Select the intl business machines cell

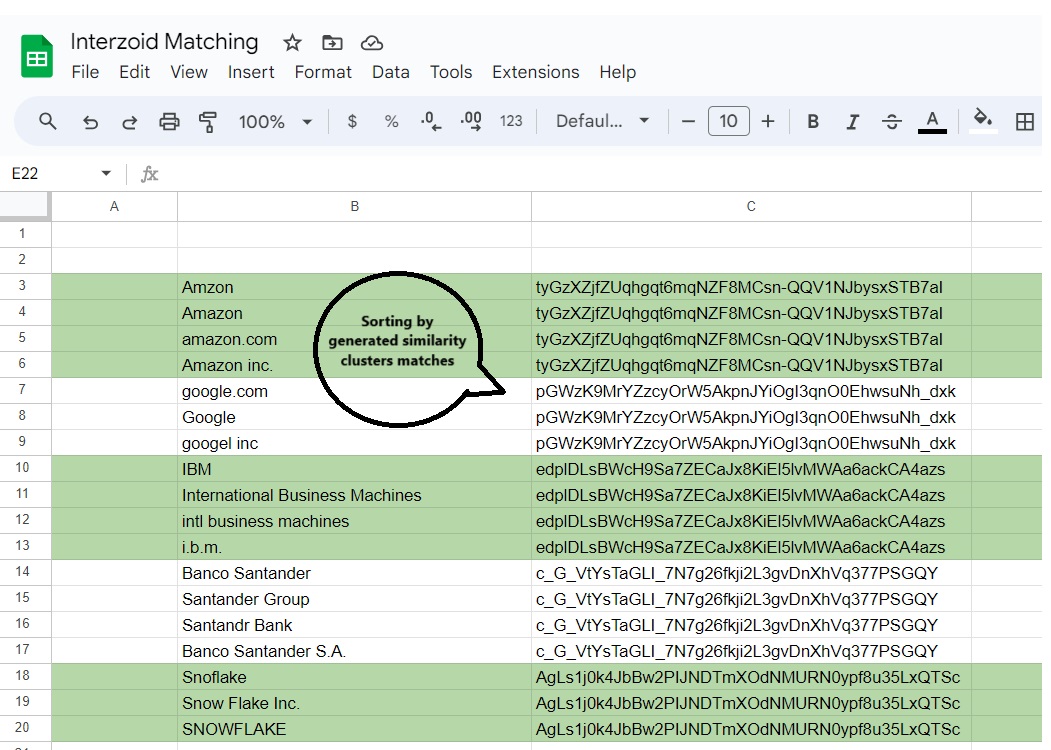pyautogui.click(x=355, y=521)
